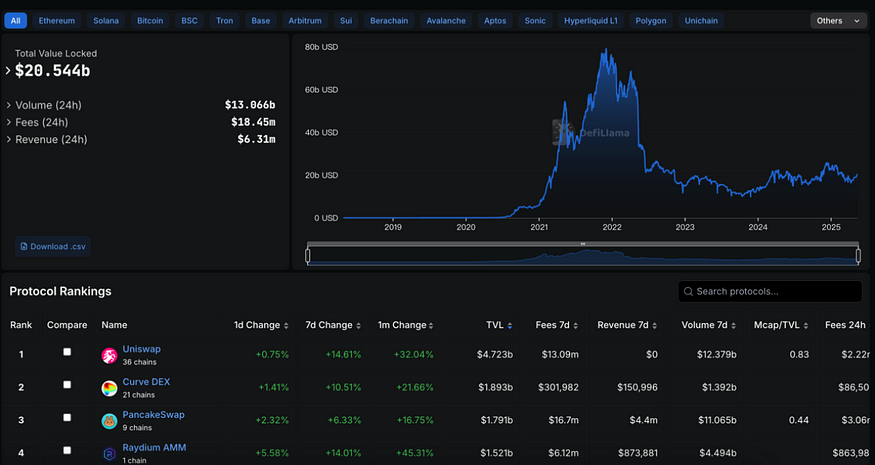Open the Uniswap protocol link
Image resolution: width=875 pixels, height=465 pixels.
tap(141, 349)
